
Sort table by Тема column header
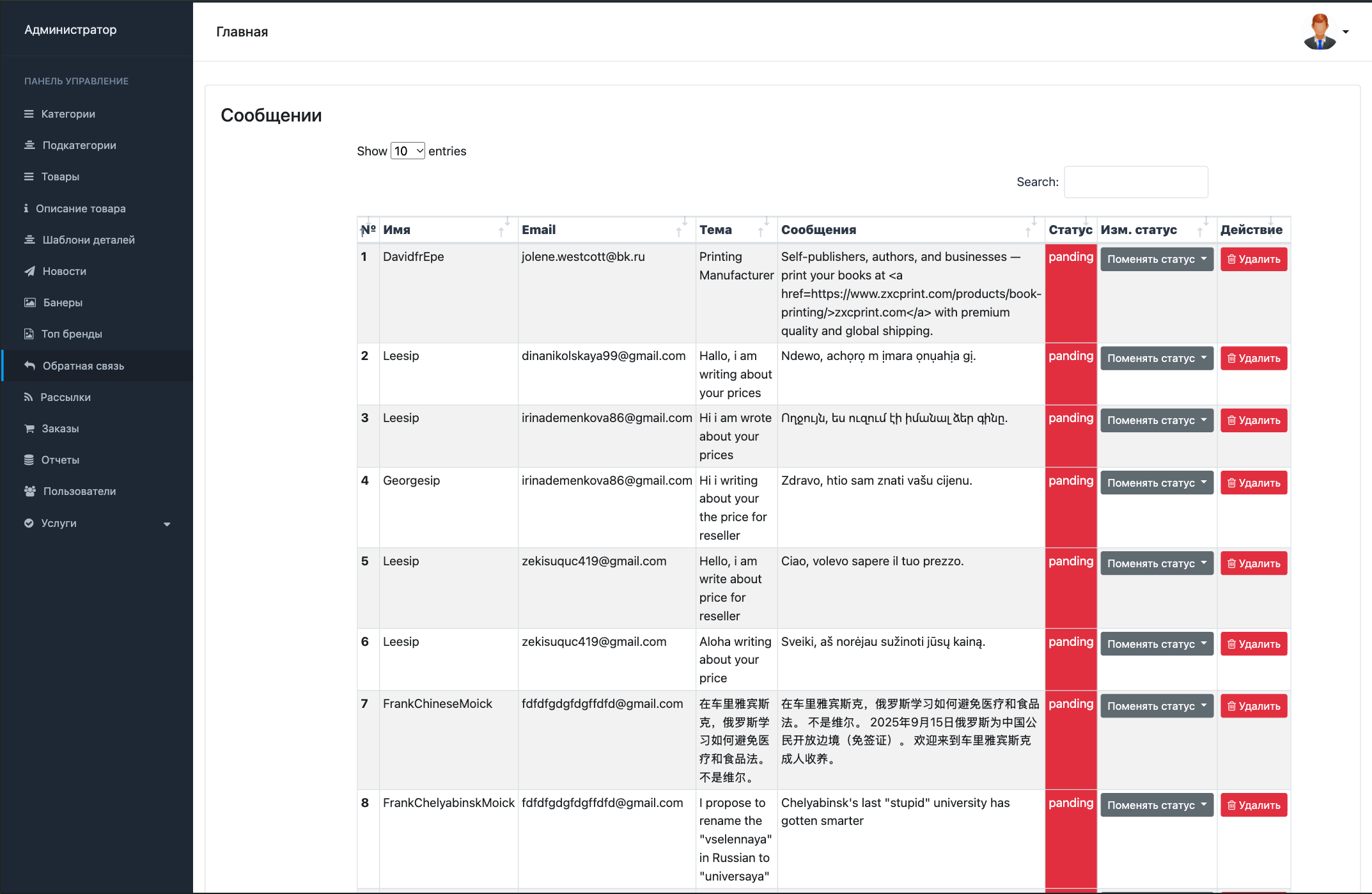(736, 230)
